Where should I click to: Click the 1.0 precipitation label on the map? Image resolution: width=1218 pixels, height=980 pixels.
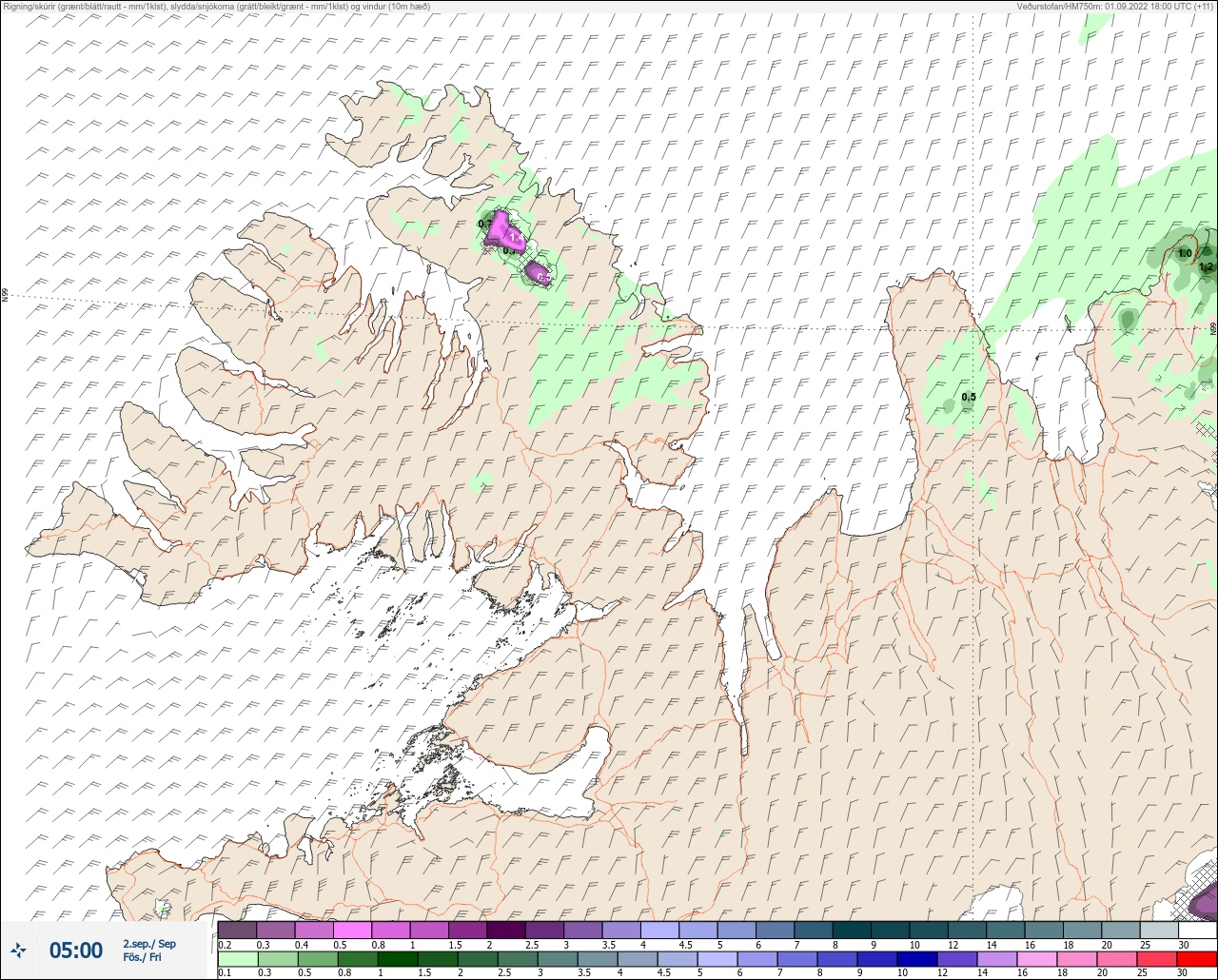1185,253
